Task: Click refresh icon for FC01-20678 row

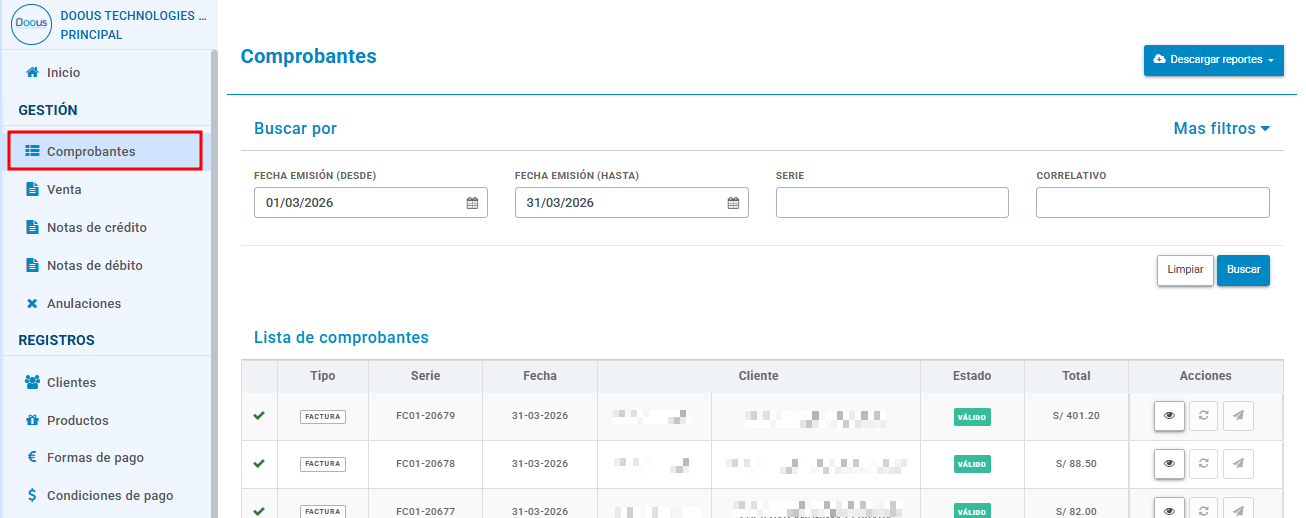Action: [x=1203, y=464]
